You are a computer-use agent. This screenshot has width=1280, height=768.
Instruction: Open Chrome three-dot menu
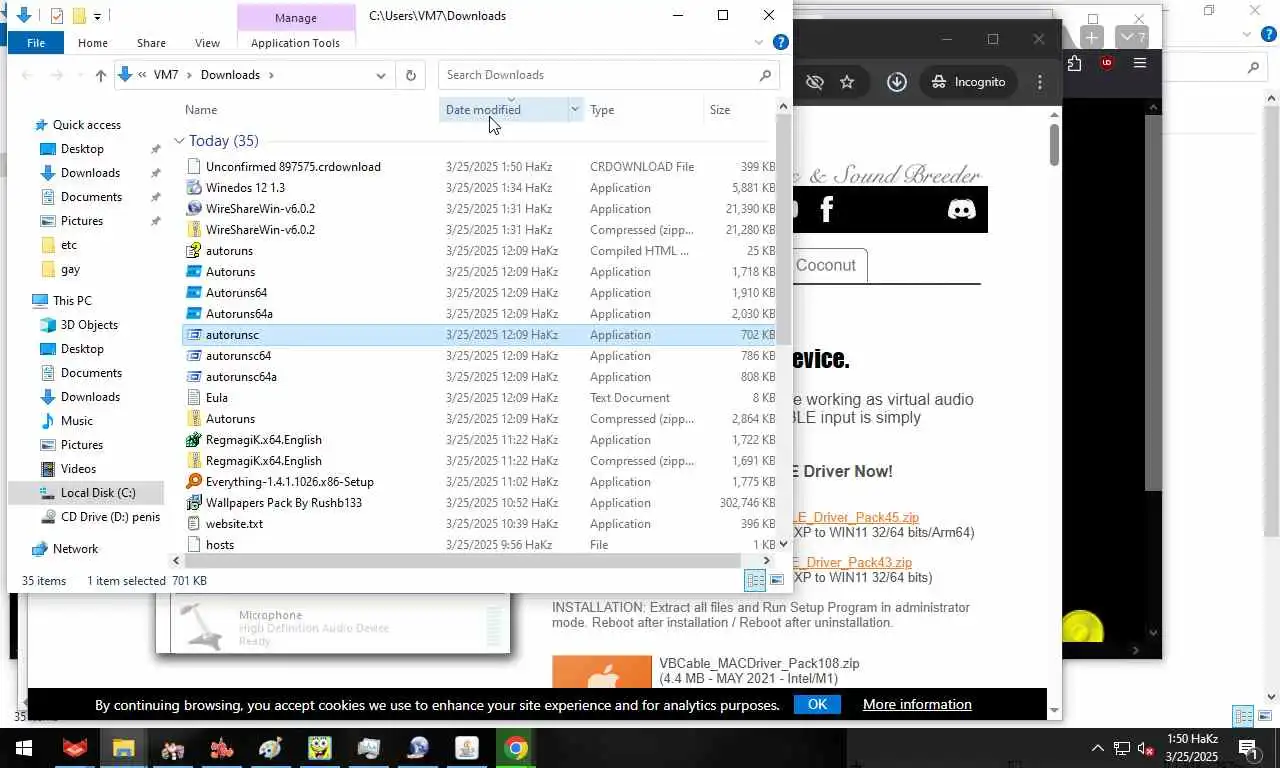pyautogui.click(x=1040, y=82)
